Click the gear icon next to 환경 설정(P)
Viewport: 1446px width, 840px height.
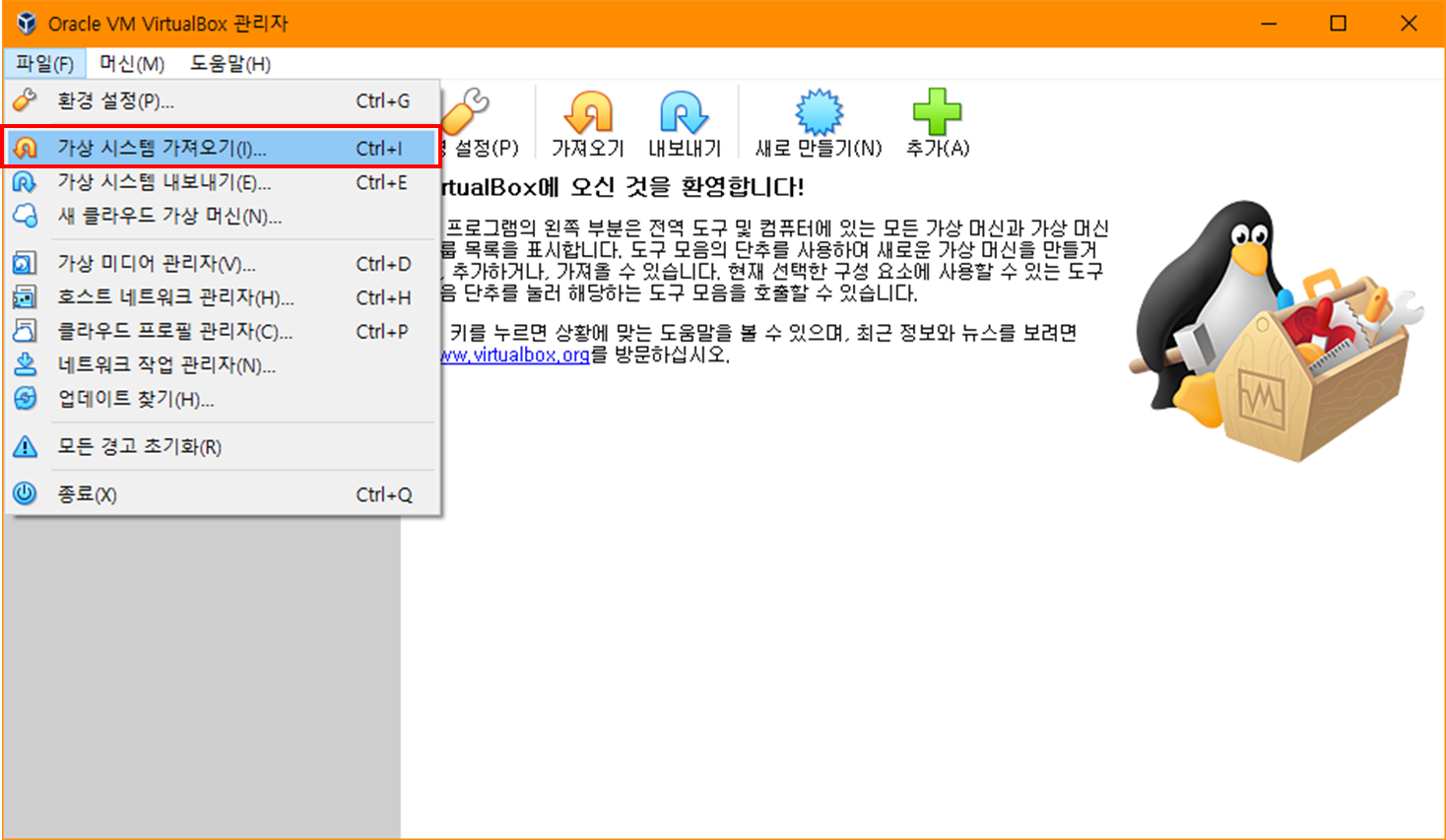(x=25, y=100)
